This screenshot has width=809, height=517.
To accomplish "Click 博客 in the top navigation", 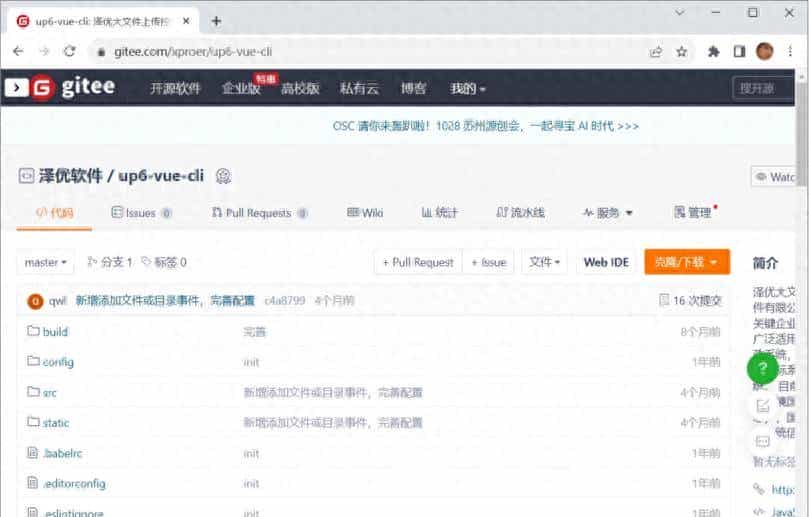I will coord(413,88).
